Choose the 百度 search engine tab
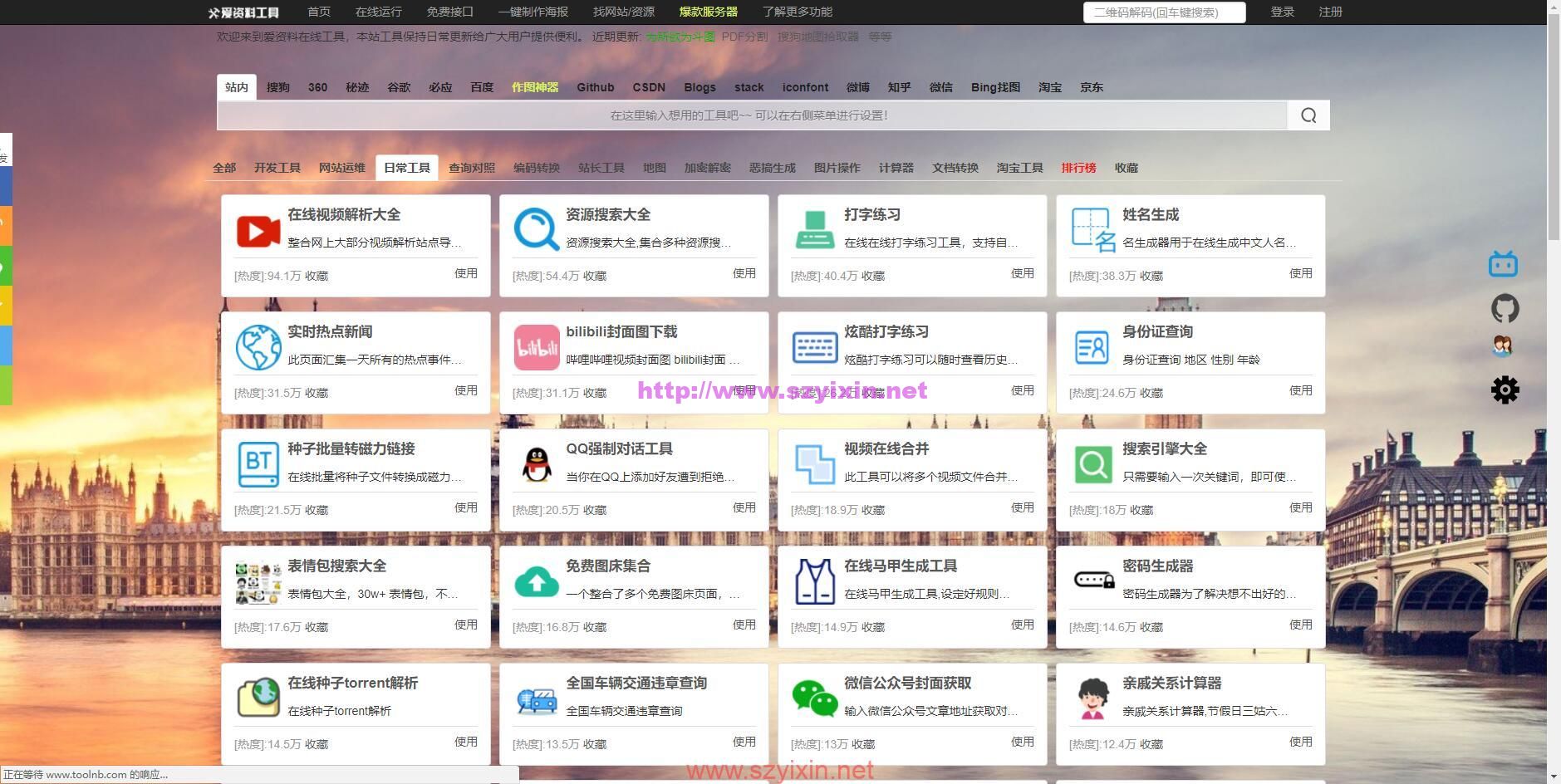 tap(482, 87)
